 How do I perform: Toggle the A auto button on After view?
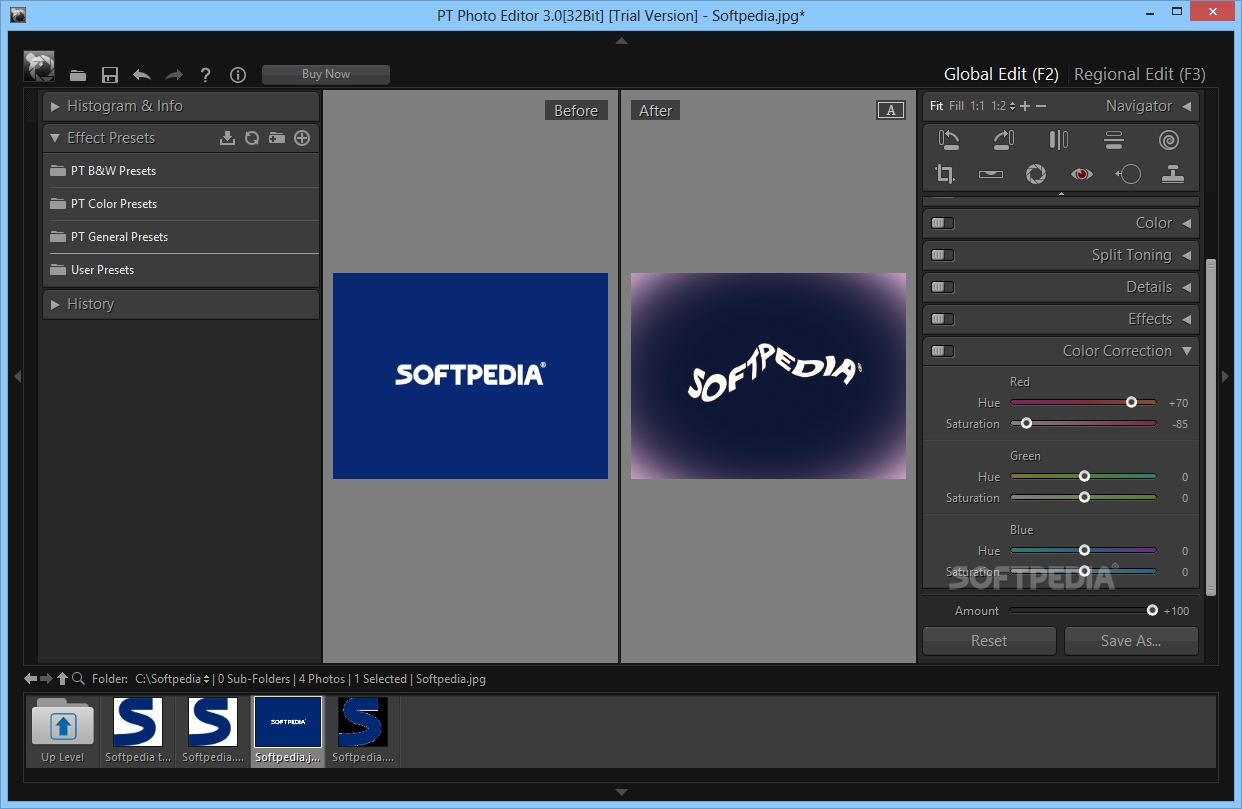pyautogui.click(x=890, y=110)
